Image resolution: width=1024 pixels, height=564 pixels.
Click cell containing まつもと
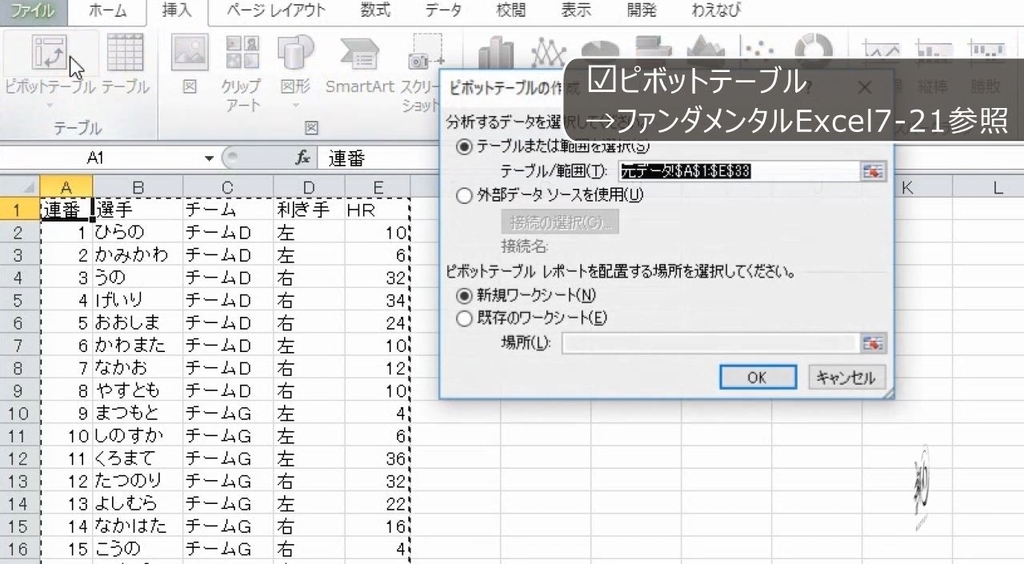pyautogui.click(x=138, y=413)
